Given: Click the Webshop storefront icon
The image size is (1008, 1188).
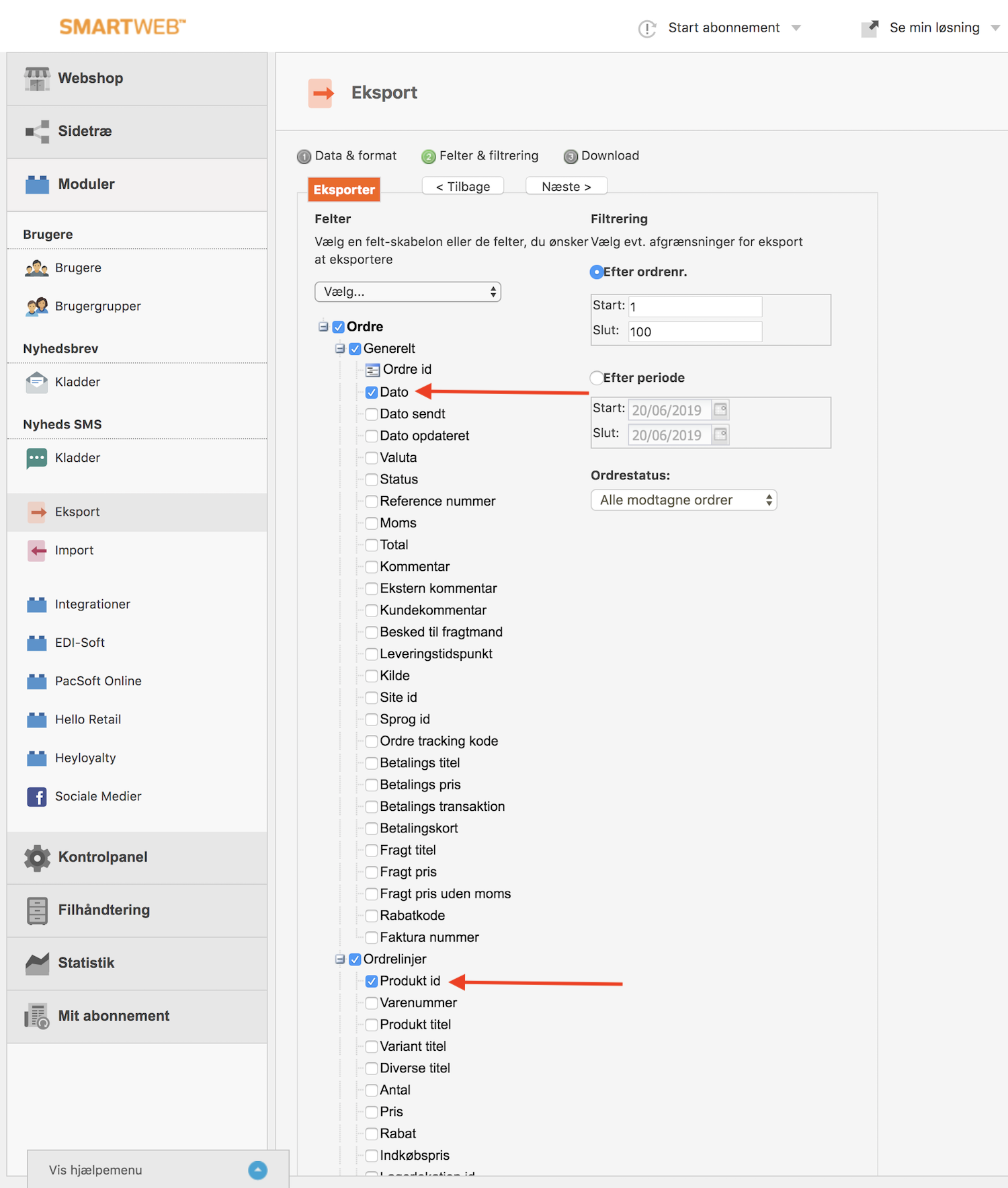Looking at the screenshot, I should tap(37, 79).
